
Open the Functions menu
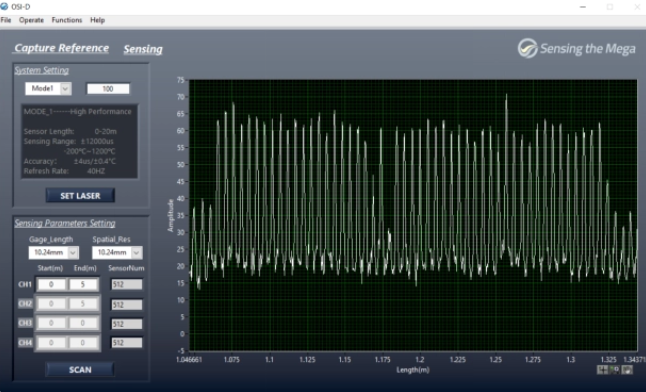67,20
